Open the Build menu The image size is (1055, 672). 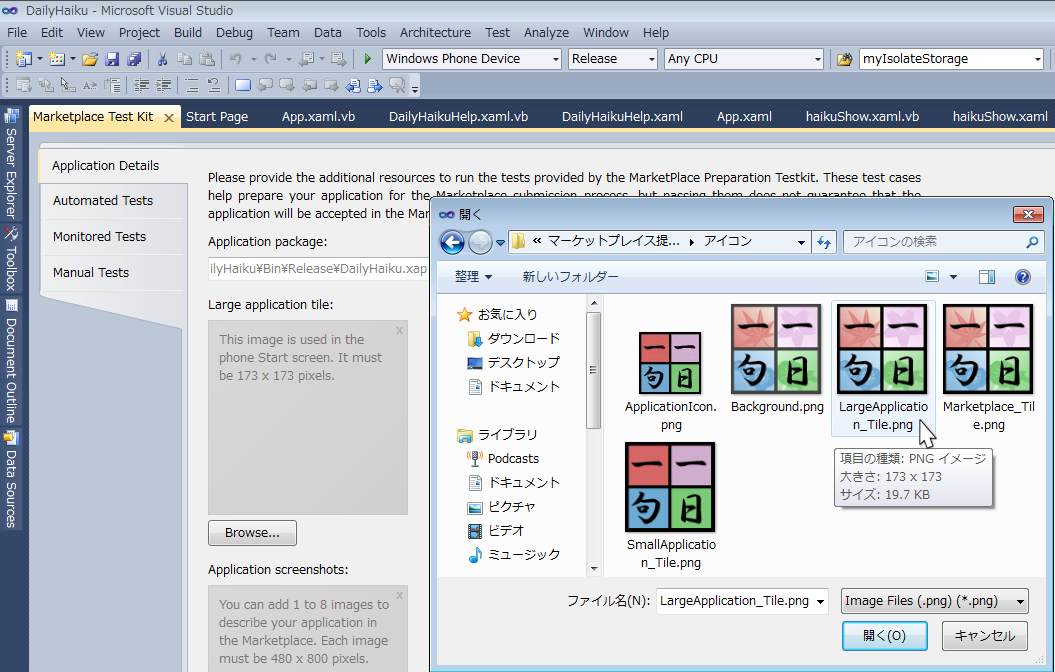188,32
